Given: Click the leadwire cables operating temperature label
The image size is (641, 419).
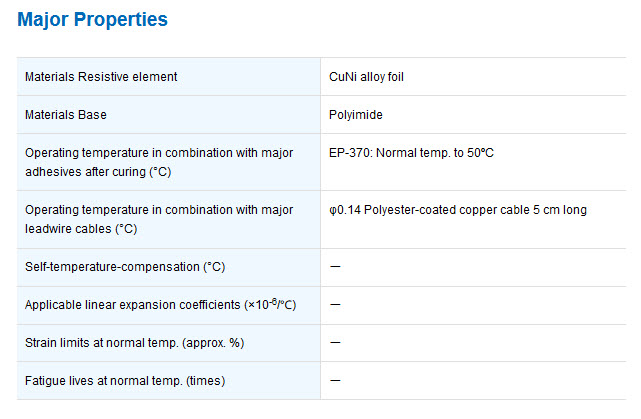Looking at the screenshot, I should point(159,219).
